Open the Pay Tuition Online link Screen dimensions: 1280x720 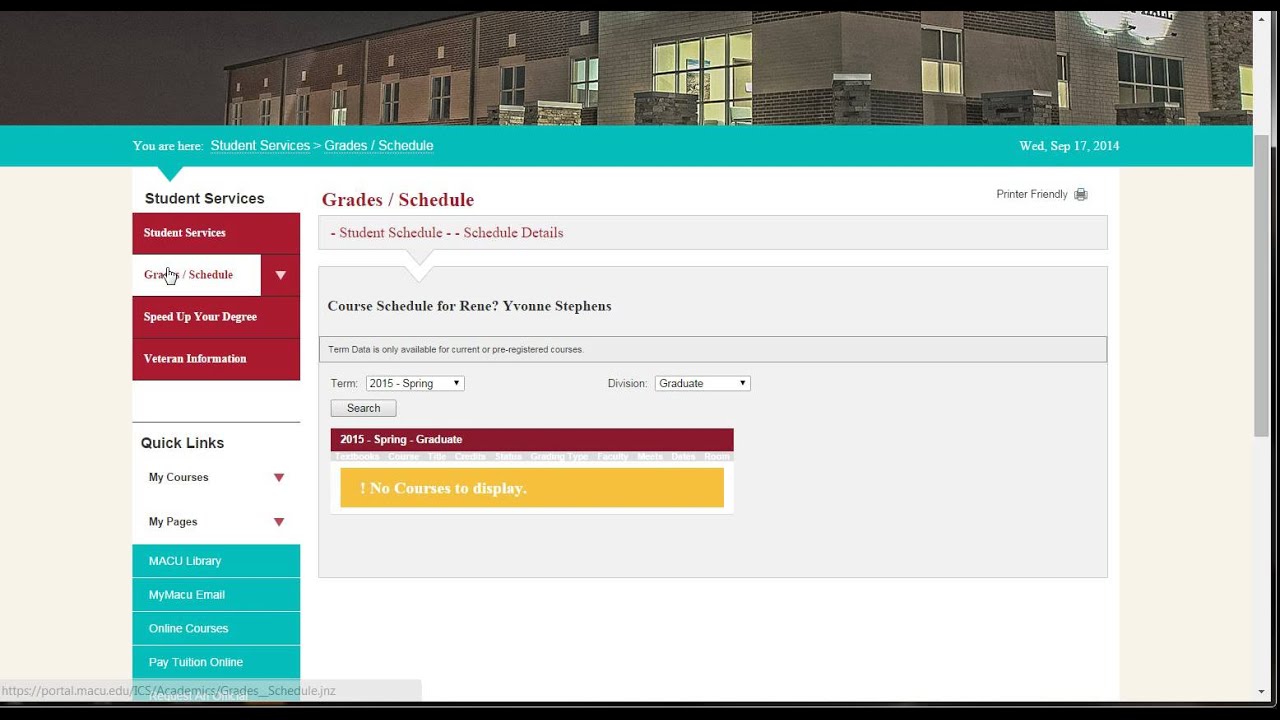point(216,662)
